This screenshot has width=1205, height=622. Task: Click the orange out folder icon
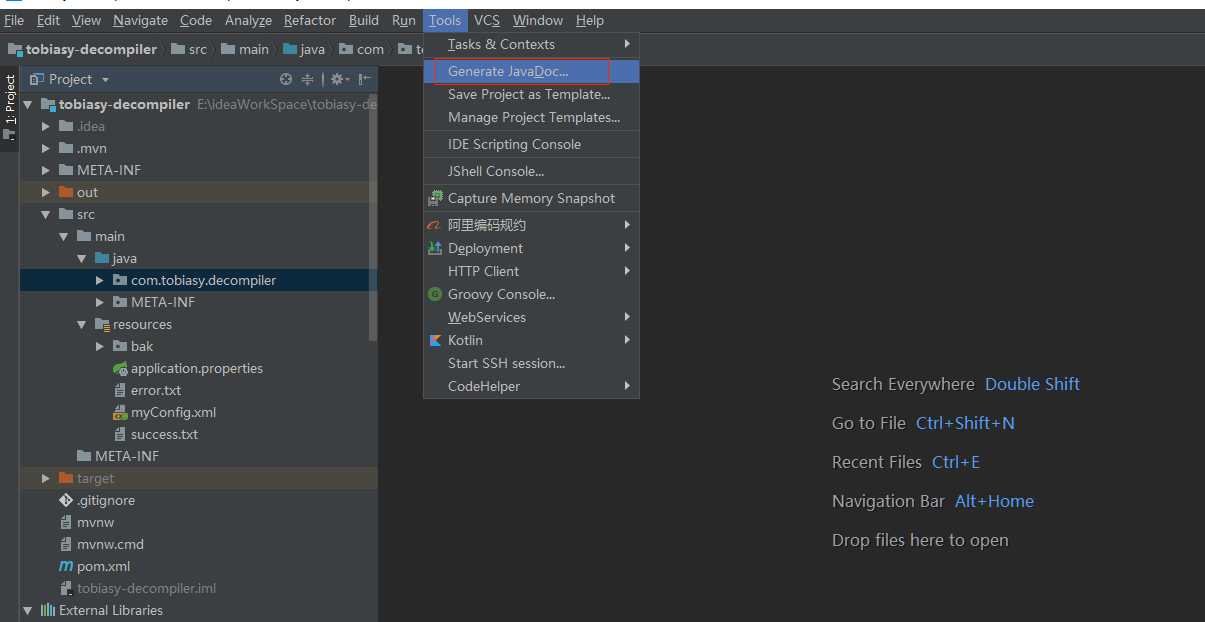[66, 192]
